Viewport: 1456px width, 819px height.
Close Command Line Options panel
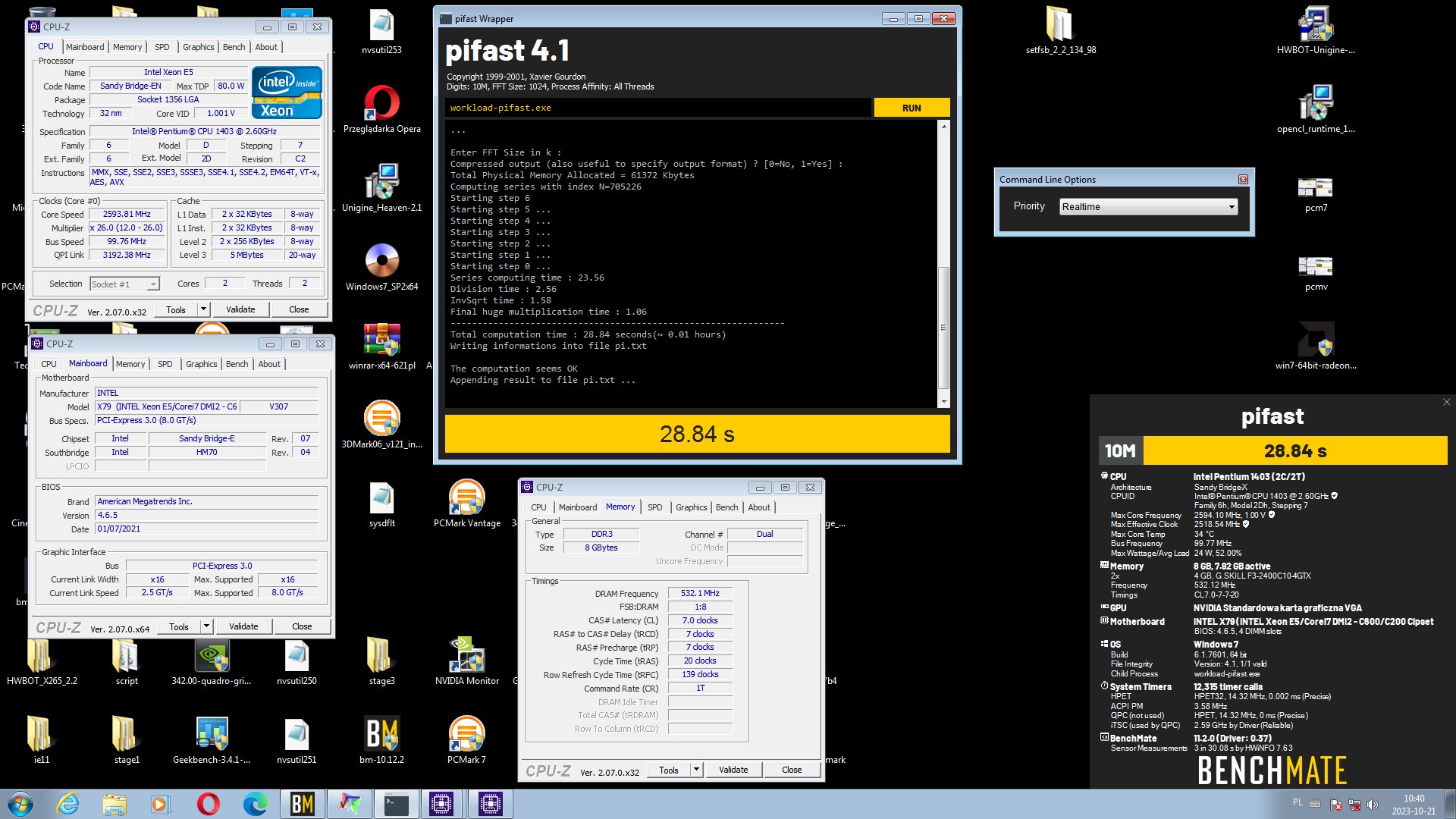coord(1243,180)
